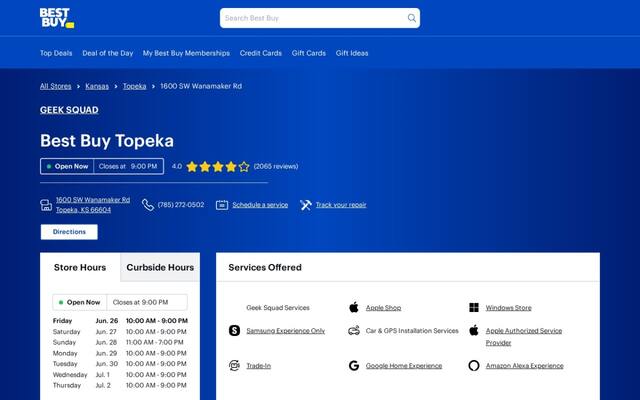Focus the Search Best Buy field
Viewport: 640px width, 400px height.
320,18
